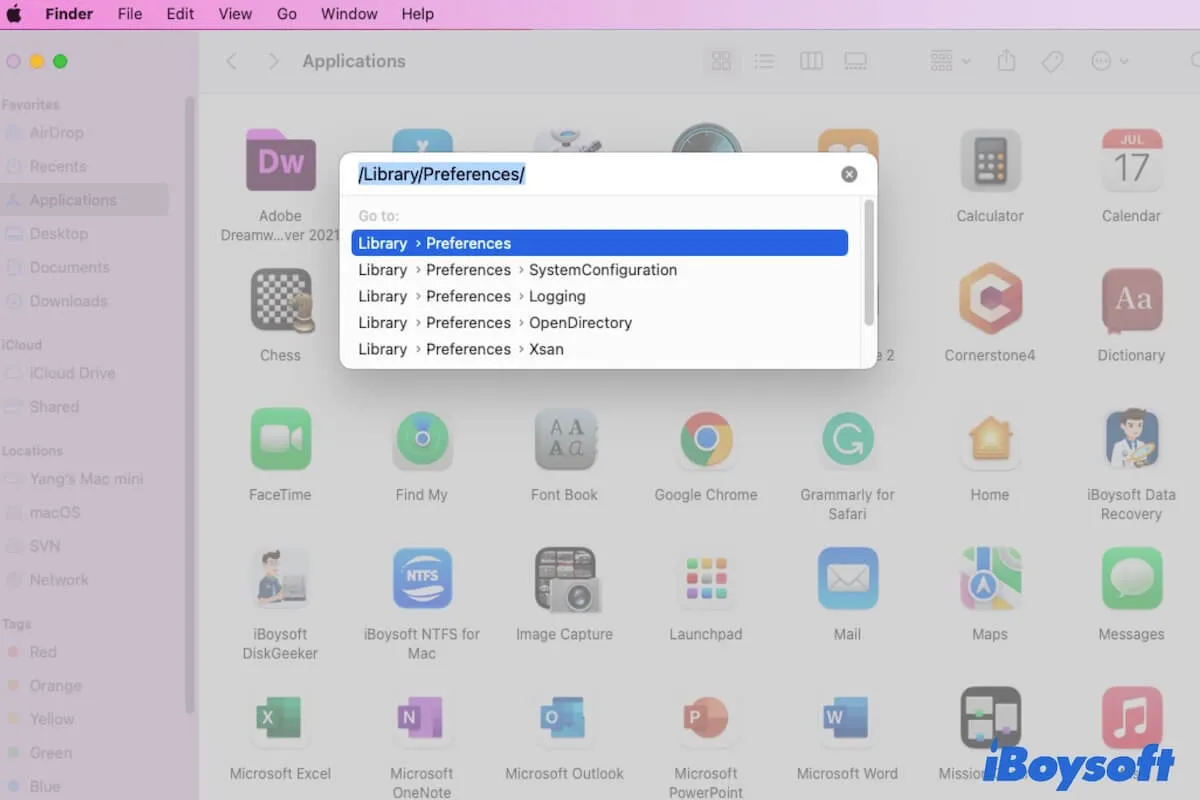Screen dimensions: 1200x800
Task: Open Microsoft Outlook app icon
Action: point(565,717)
